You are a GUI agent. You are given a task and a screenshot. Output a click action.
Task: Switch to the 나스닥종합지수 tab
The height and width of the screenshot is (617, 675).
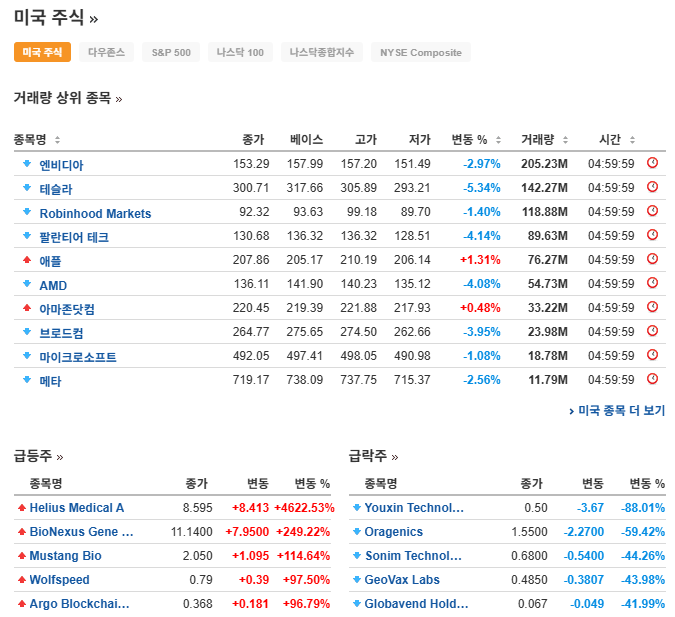point(322,52)
